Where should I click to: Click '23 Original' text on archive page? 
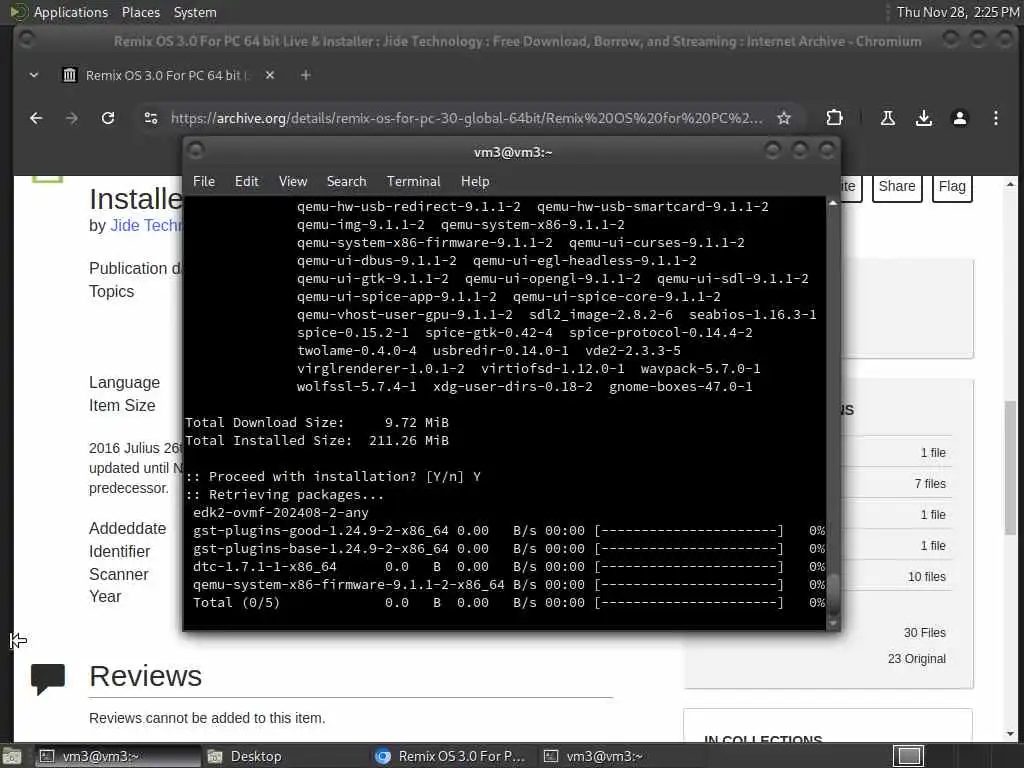click(x=916, y=659)
